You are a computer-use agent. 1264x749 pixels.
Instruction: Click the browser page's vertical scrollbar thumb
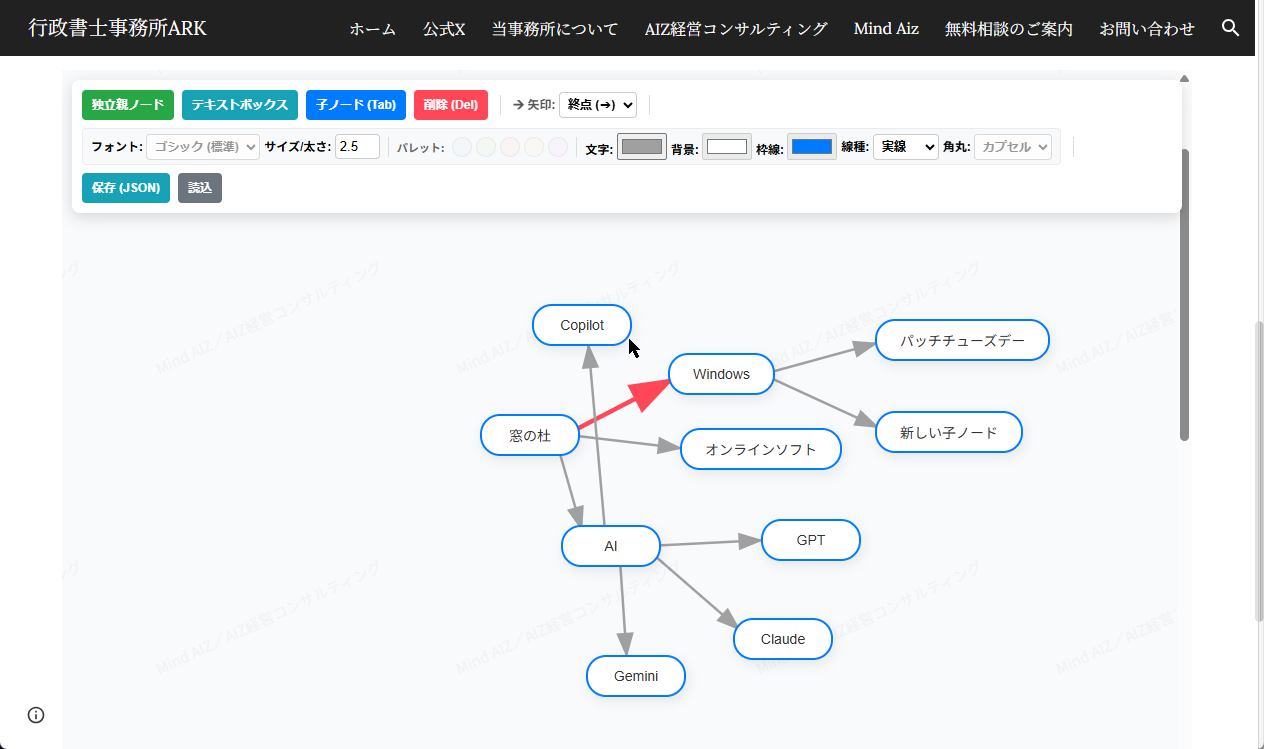[1259, 470]
